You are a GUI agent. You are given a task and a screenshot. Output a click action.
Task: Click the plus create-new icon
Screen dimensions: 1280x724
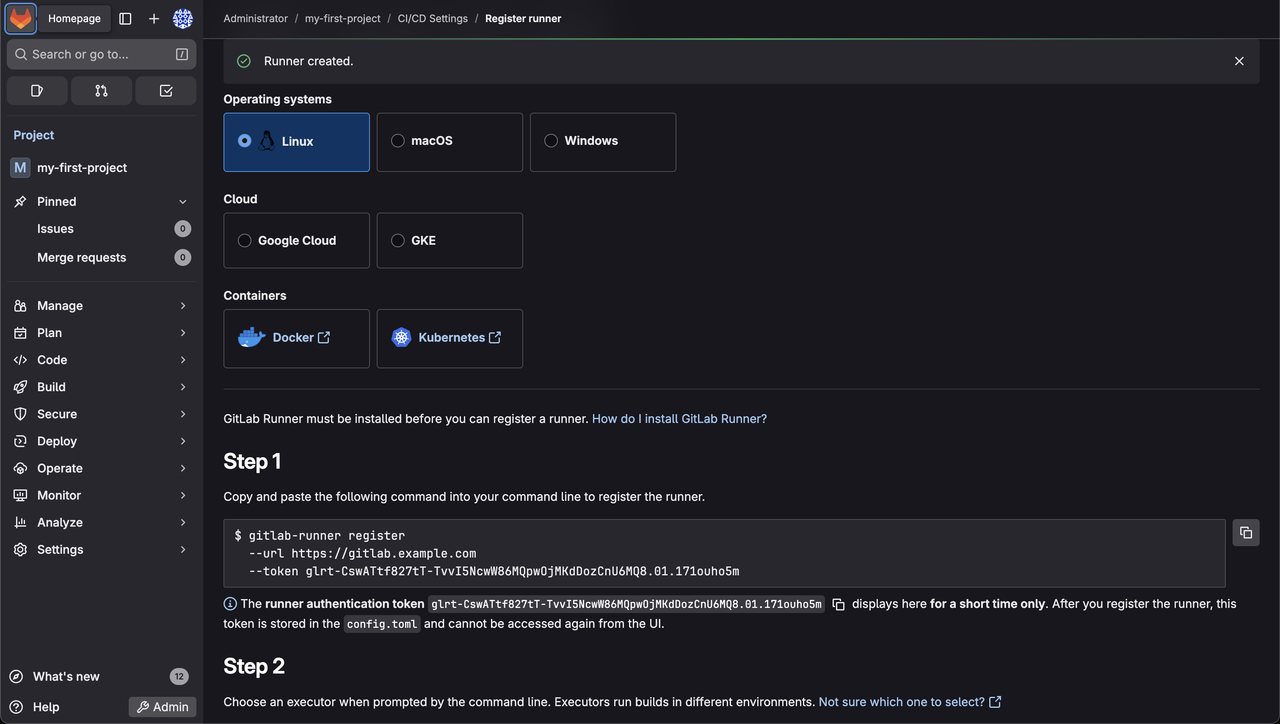coord(154,18)
